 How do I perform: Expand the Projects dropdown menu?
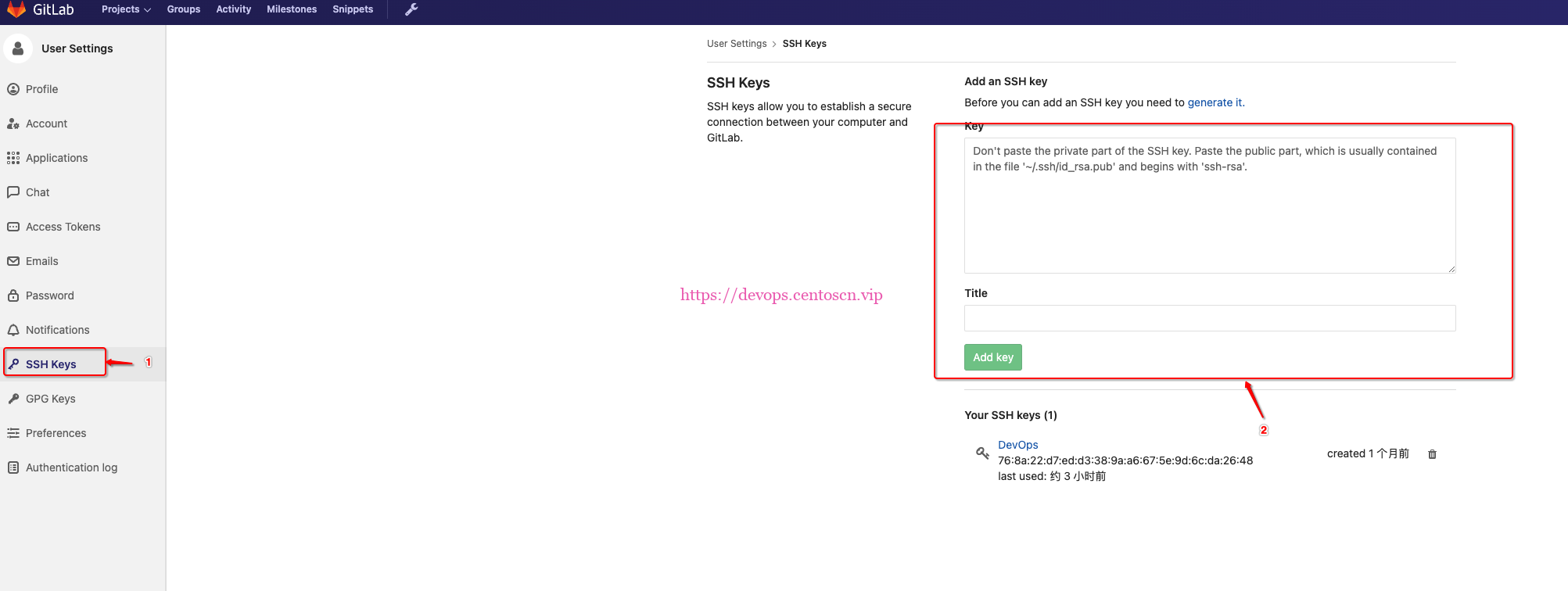coord(126,9)
